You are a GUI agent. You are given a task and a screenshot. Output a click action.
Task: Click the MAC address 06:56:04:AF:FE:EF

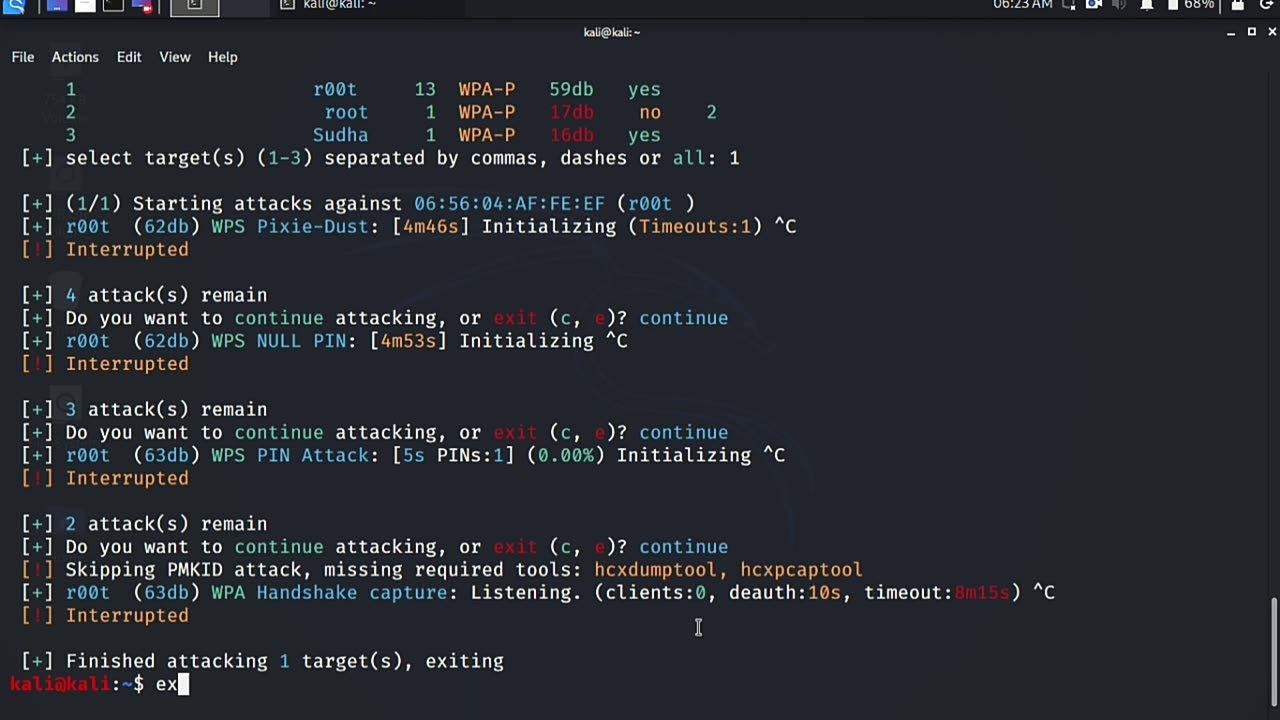(509, 203)
